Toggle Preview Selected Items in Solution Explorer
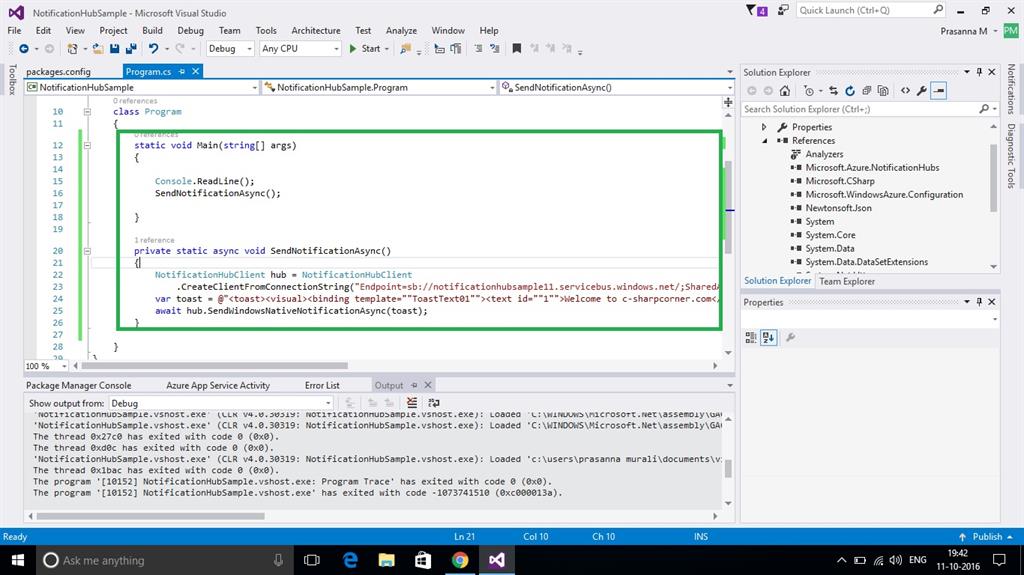1024x575 pixels. pos(939,90)
